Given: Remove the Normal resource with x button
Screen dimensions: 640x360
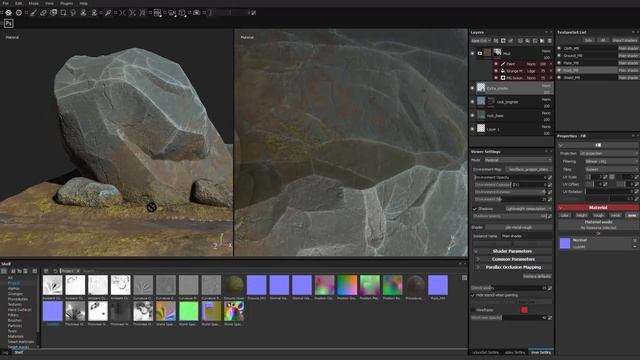Looking at the screenshot, I should point(635,240).
